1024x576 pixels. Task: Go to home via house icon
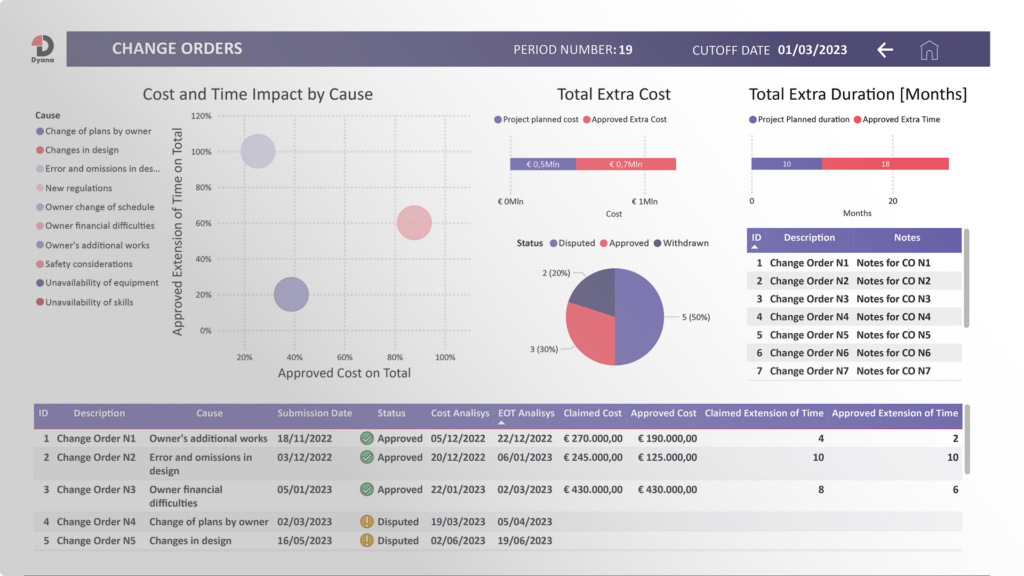[x=929, y=50]
